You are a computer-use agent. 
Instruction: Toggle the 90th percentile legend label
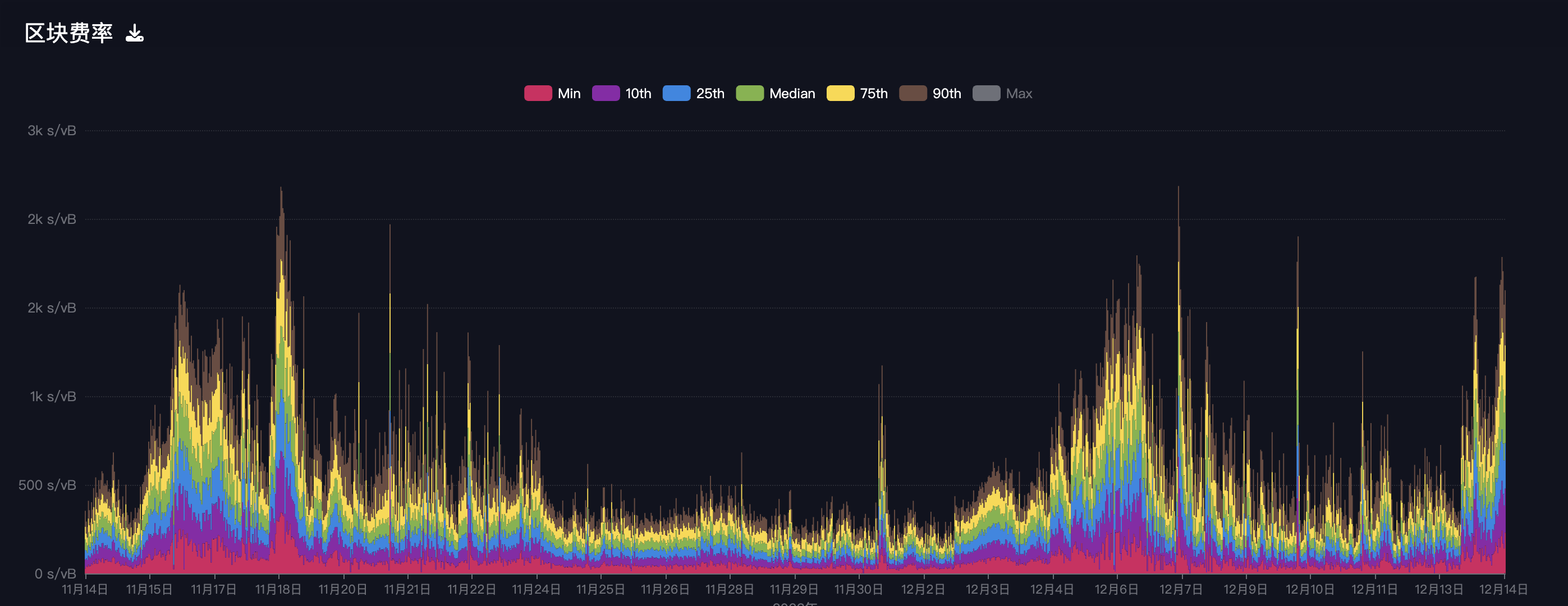947,94
